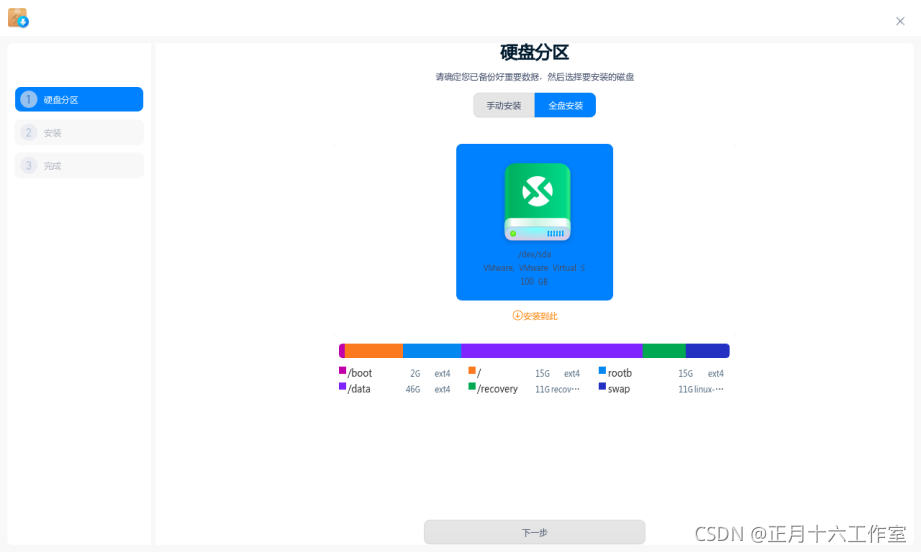Click the blue legend square beside rootb
921x552 pixels.
[x=602, y=370]
